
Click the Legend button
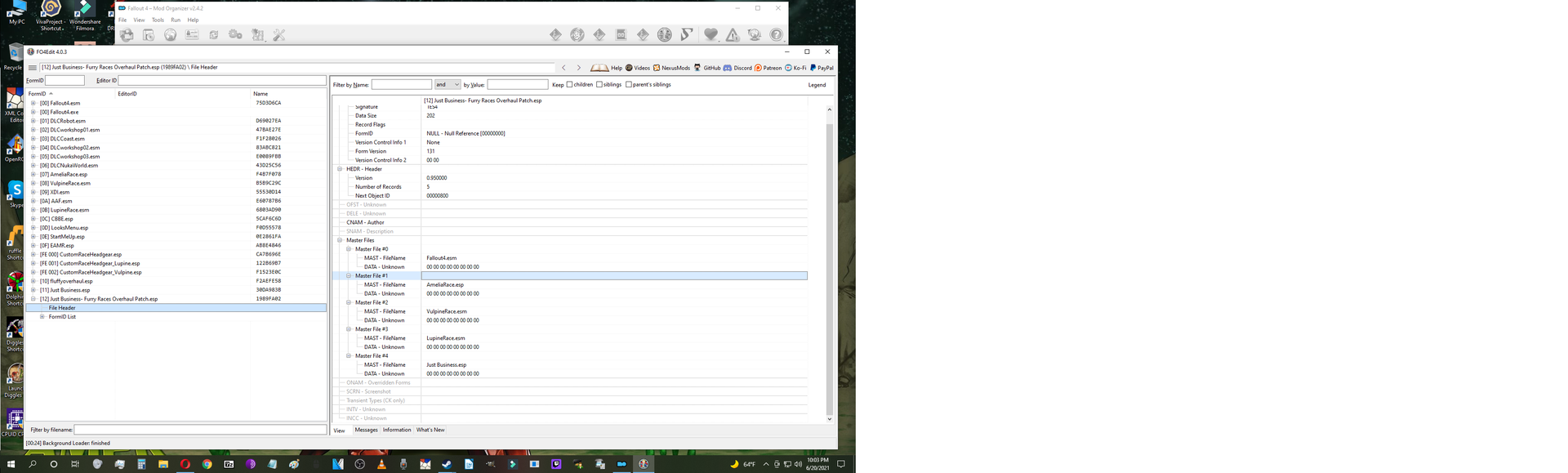coord(817,85)
